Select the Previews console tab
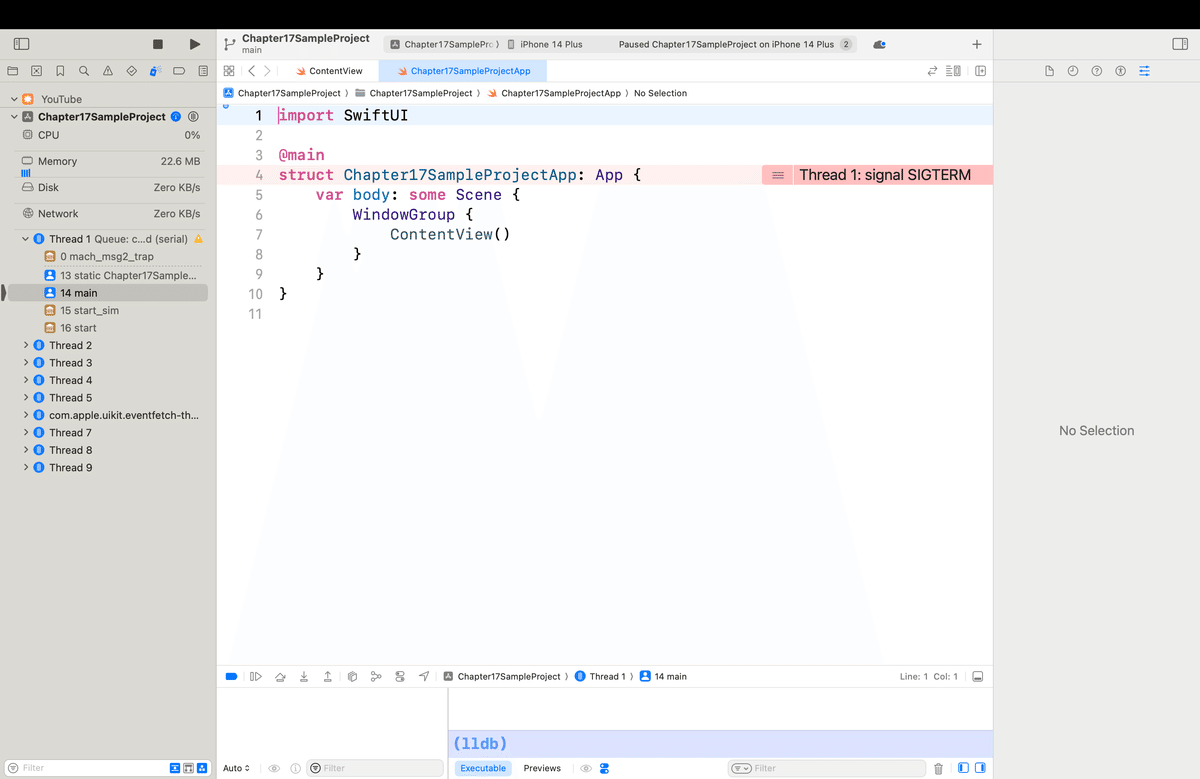1200x779 pixels. 542,768
